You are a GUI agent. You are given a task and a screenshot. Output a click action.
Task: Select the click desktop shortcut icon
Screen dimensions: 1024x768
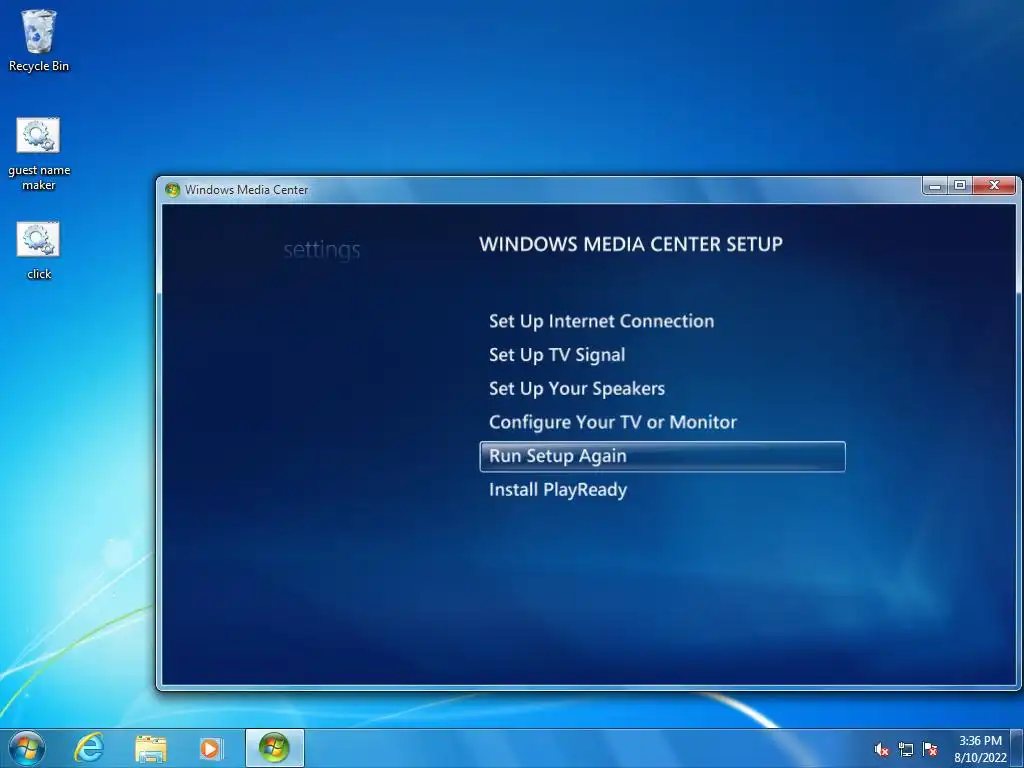(x=39, y=251)
